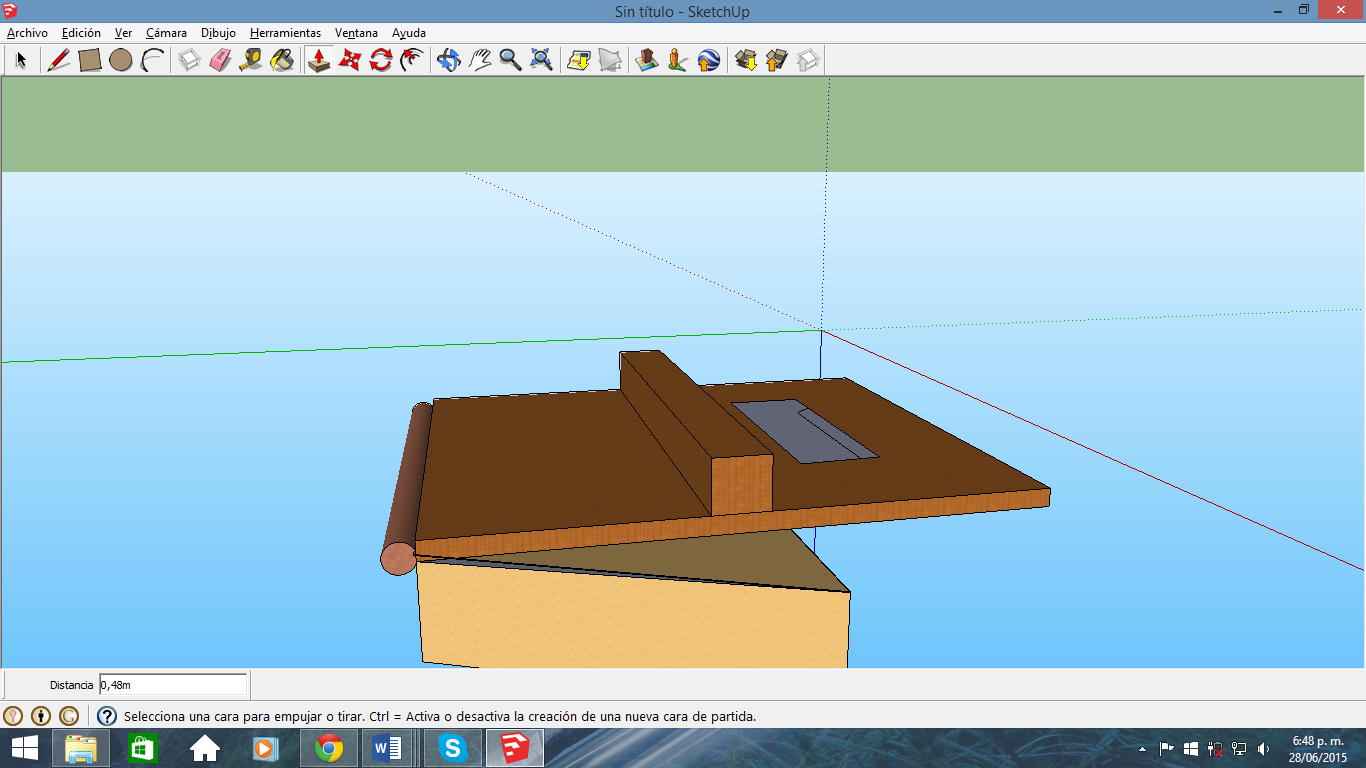This screenshot has width=1366, height=768.
Task: Click inside the Distancia measurement field
Action: (170, 685)
